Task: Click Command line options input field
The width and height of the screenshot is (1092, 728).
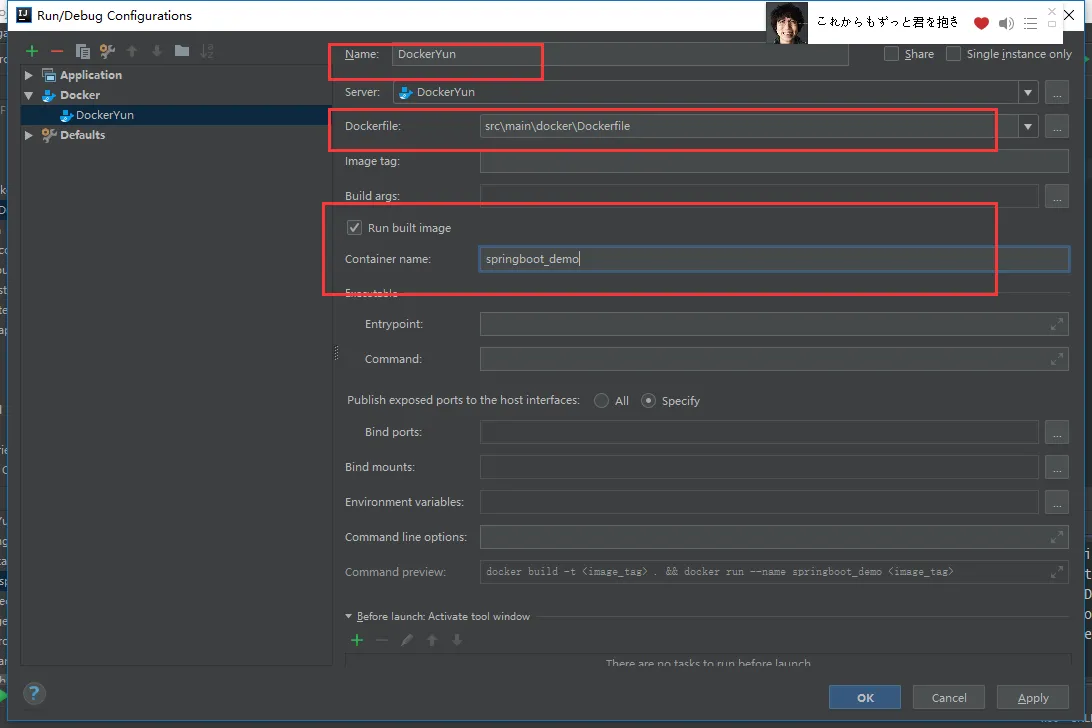Action: [x=774, y=537]
